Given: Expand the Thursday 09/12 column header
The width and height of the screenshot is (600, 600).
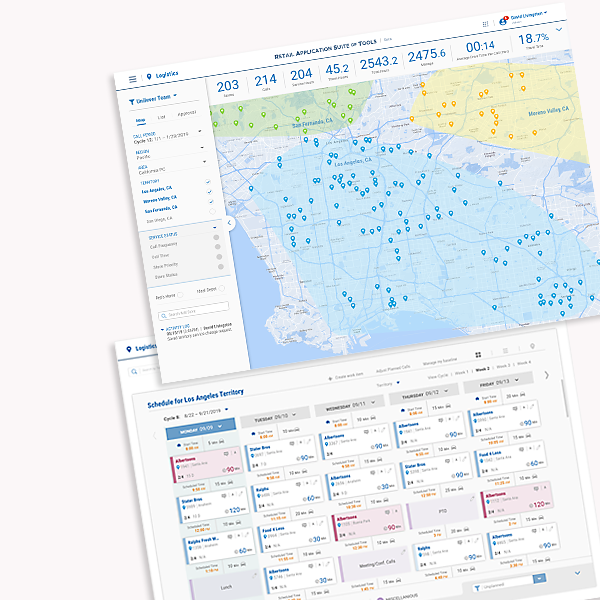Looking at the screenshot, I should tap(424, 394).
